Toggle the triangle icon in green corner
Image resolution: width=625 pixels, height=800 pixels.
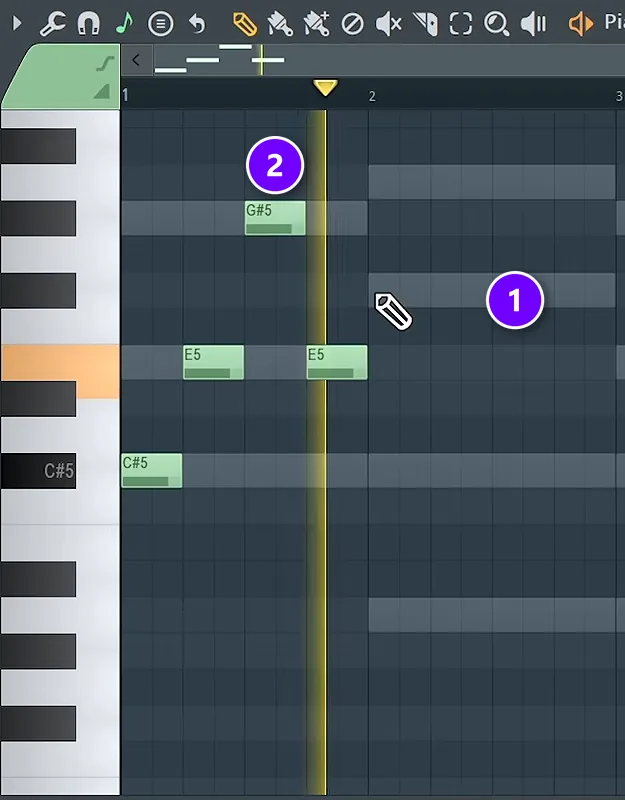point(102,92)
